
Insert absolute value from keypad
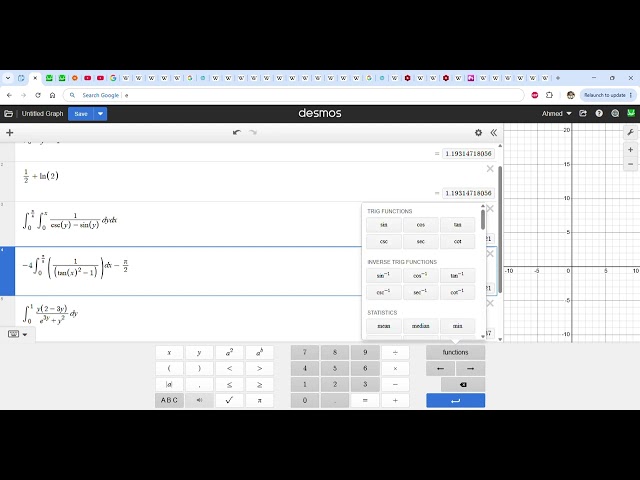click(169, 384)
